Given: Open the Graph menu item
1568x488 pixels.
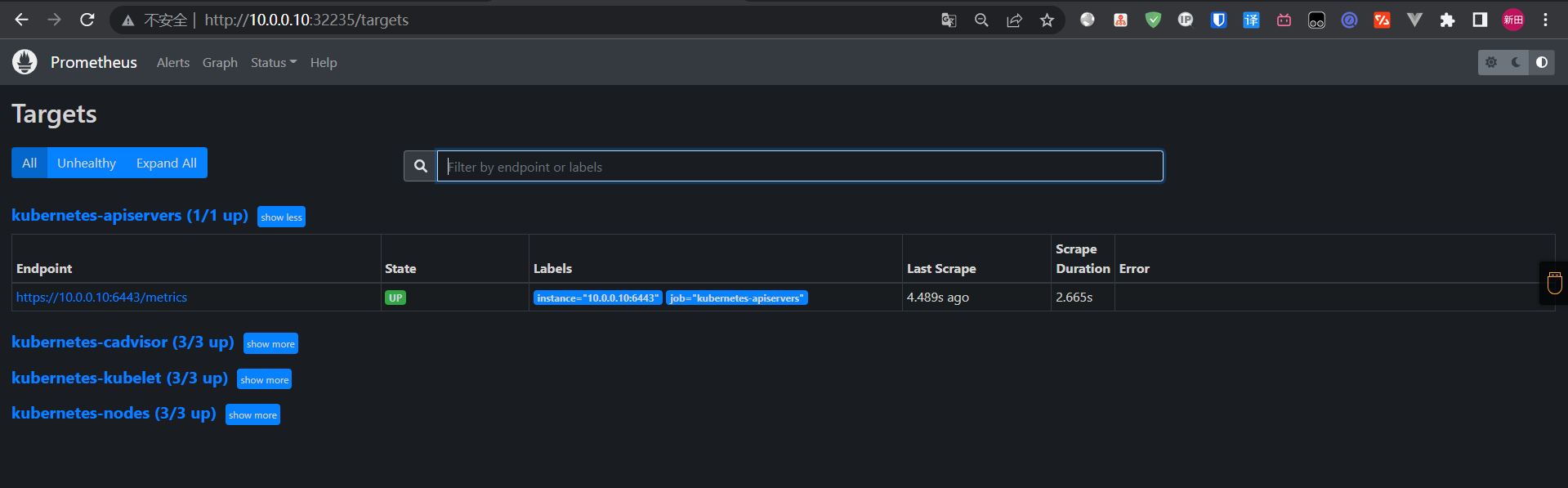Looking at the screenshot, I should 220,62.
